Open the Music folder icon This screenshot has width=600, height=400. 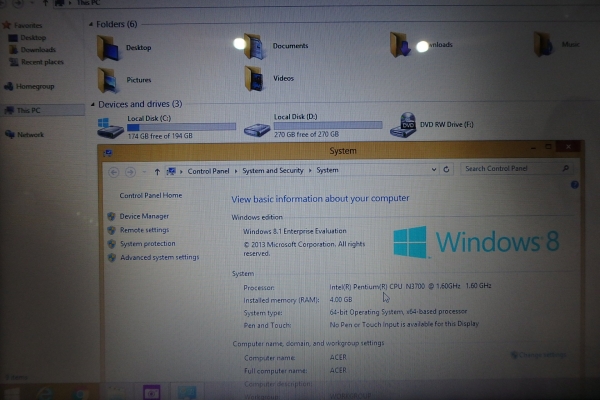coord(544,44)
